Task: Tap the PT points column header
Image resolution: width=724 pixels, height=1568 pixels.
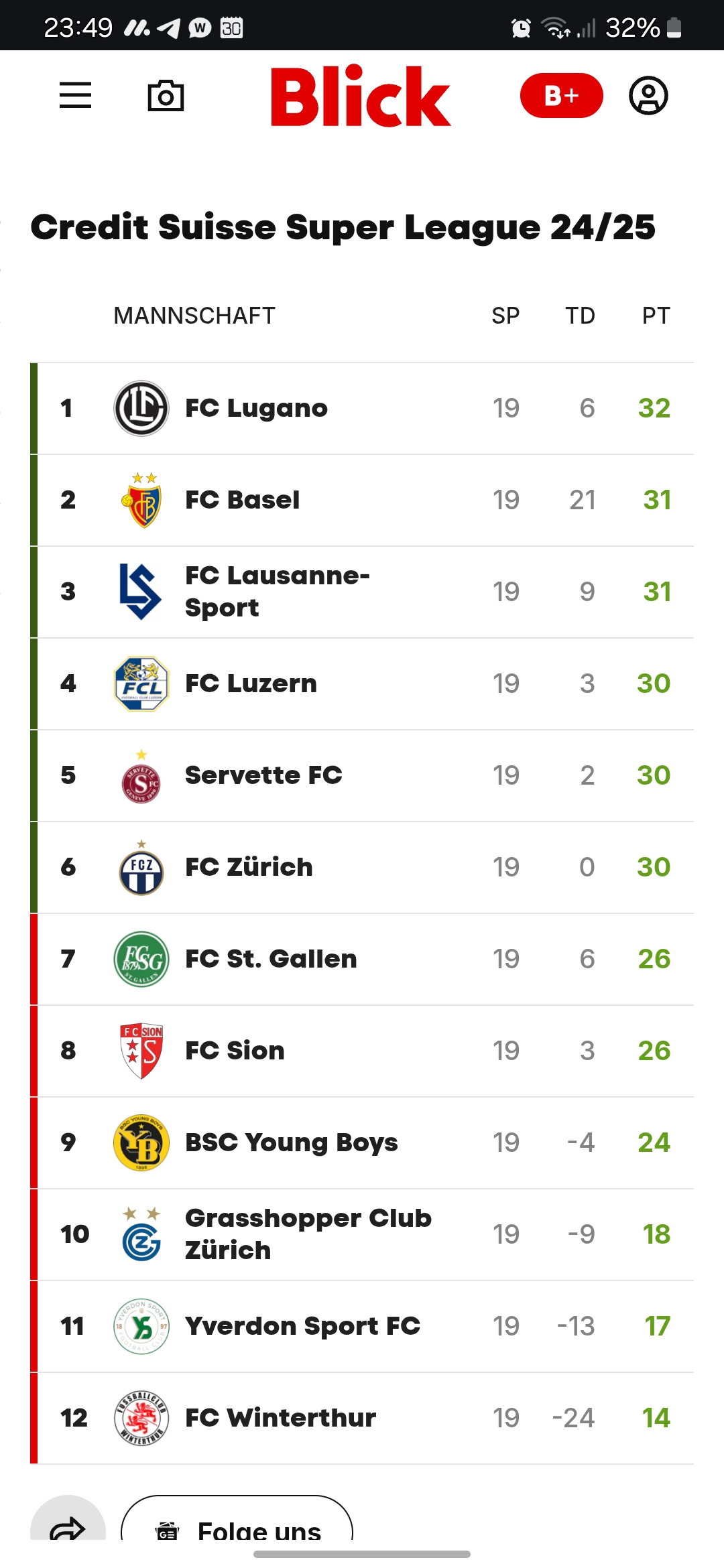Action: pyautogui.click(x=656, y=316)
